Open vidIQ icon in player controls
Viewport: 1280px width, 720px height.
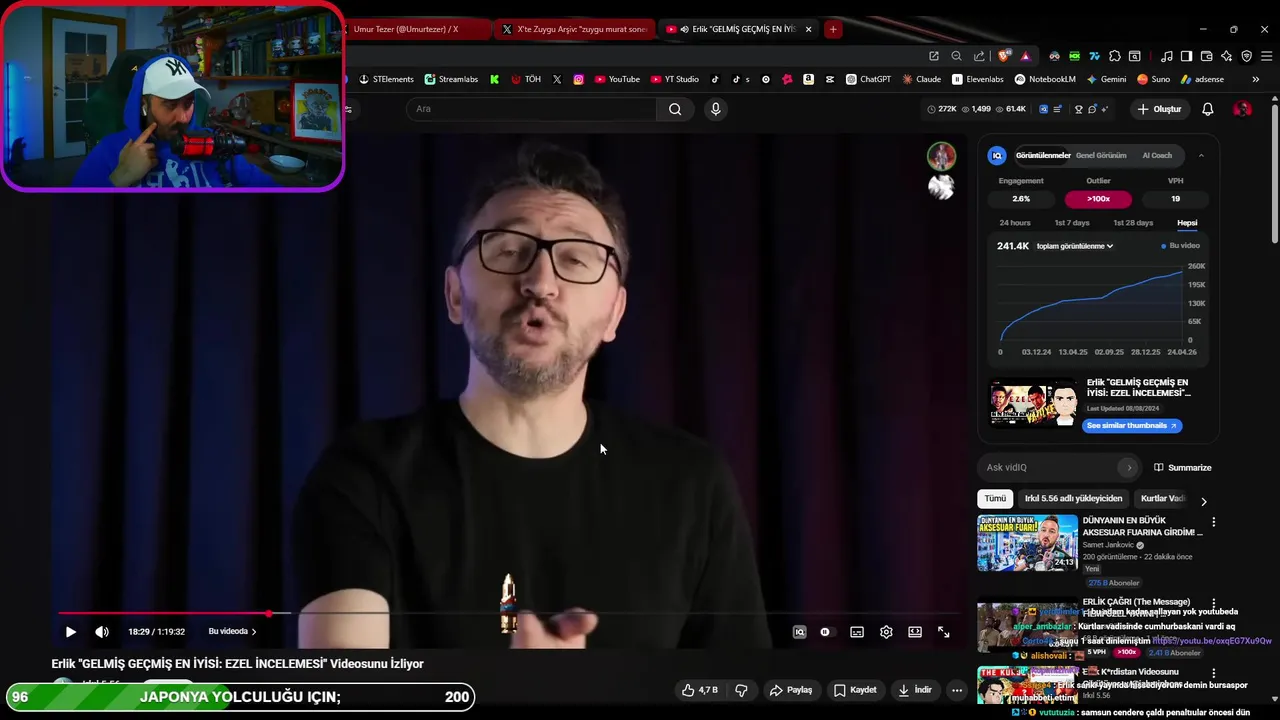point(799,632)
